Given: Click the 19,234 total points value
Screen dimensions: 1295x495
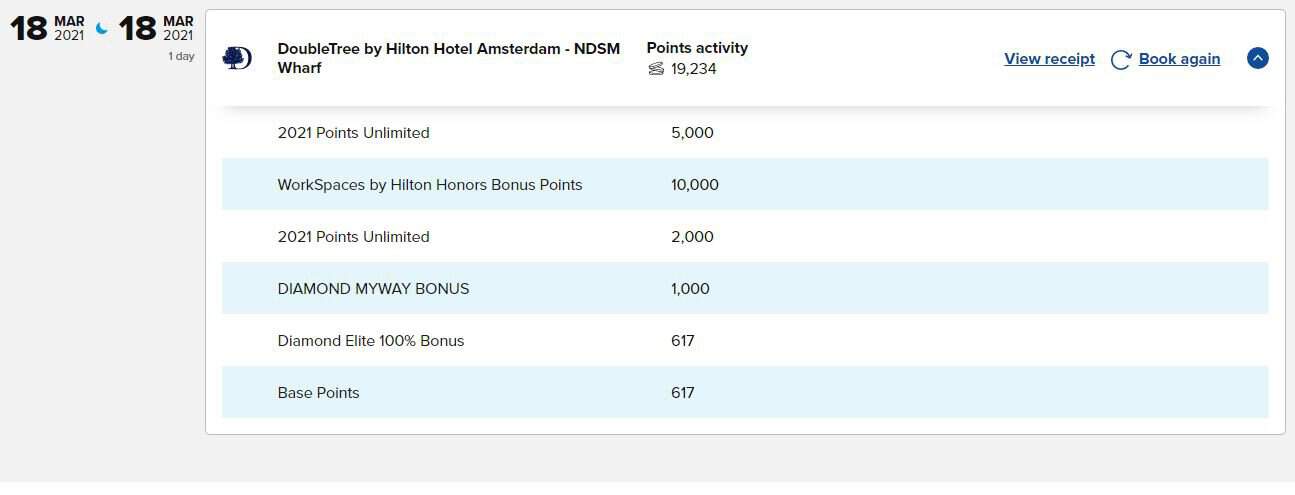Looking at the screenshot, I should [x=694, y=69].
